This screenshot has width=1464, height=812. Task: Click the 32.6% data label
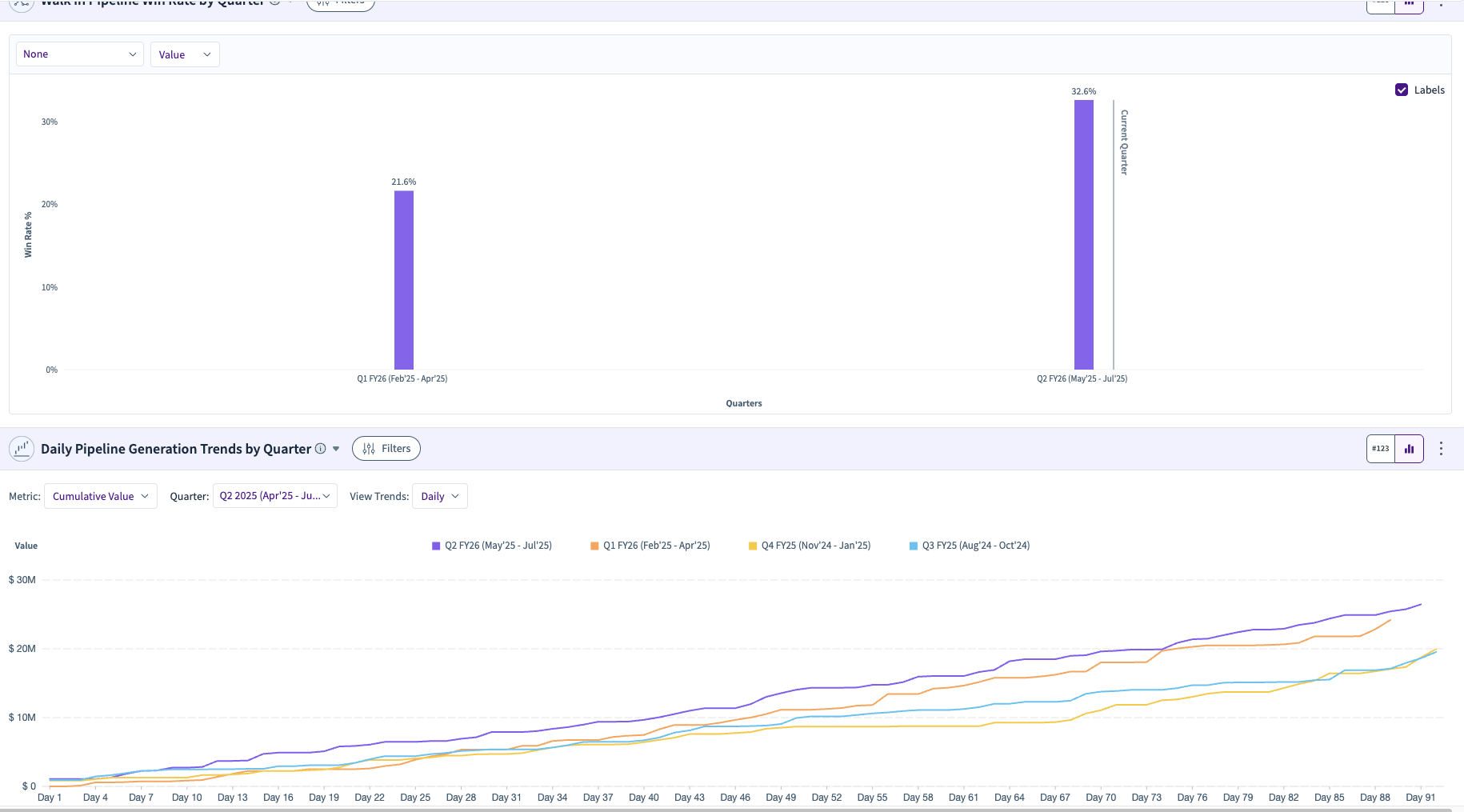pos(1084,92)
